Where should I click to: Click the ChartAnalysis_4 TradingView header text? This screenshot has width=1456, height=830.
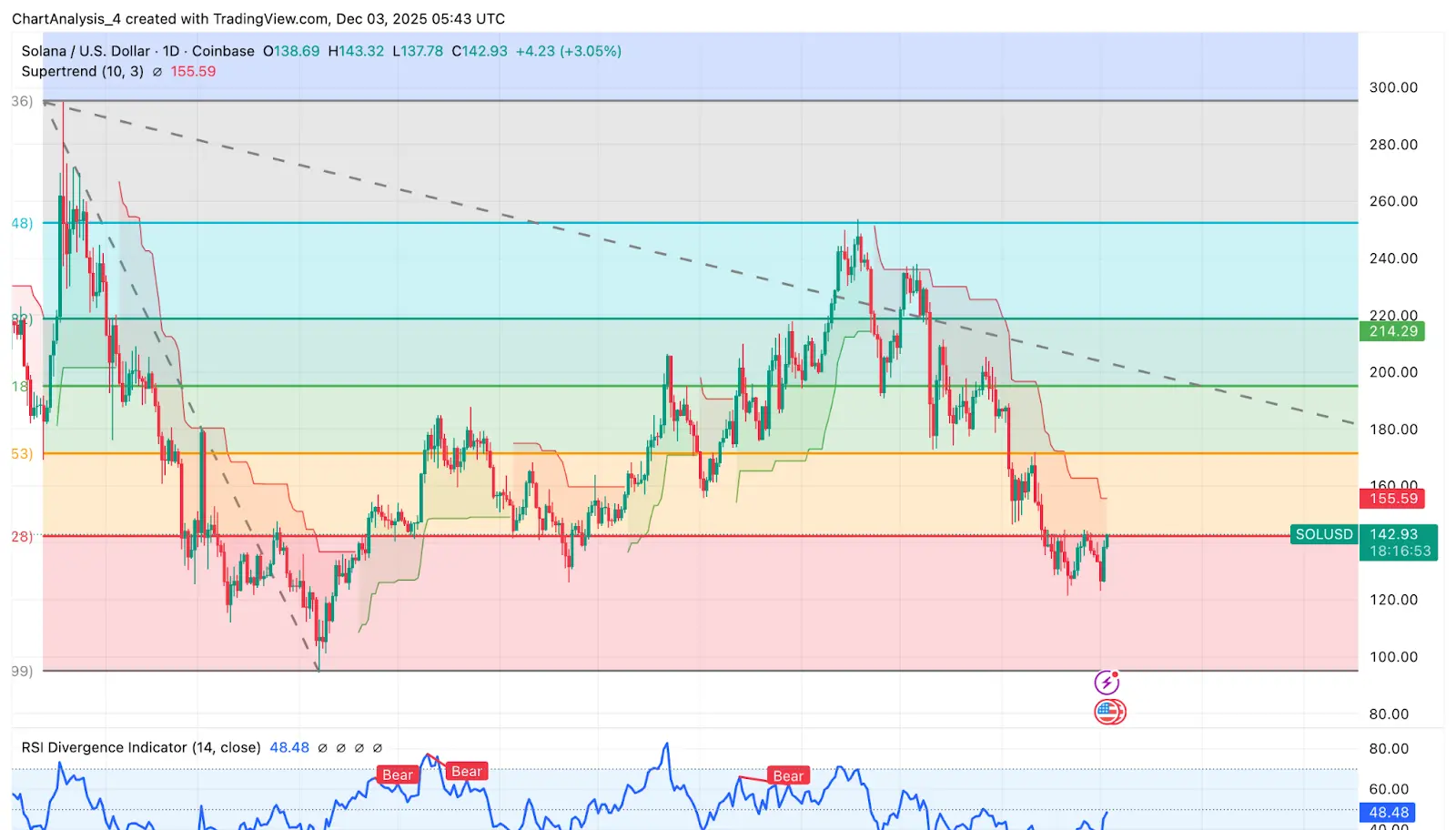(258, 18)
